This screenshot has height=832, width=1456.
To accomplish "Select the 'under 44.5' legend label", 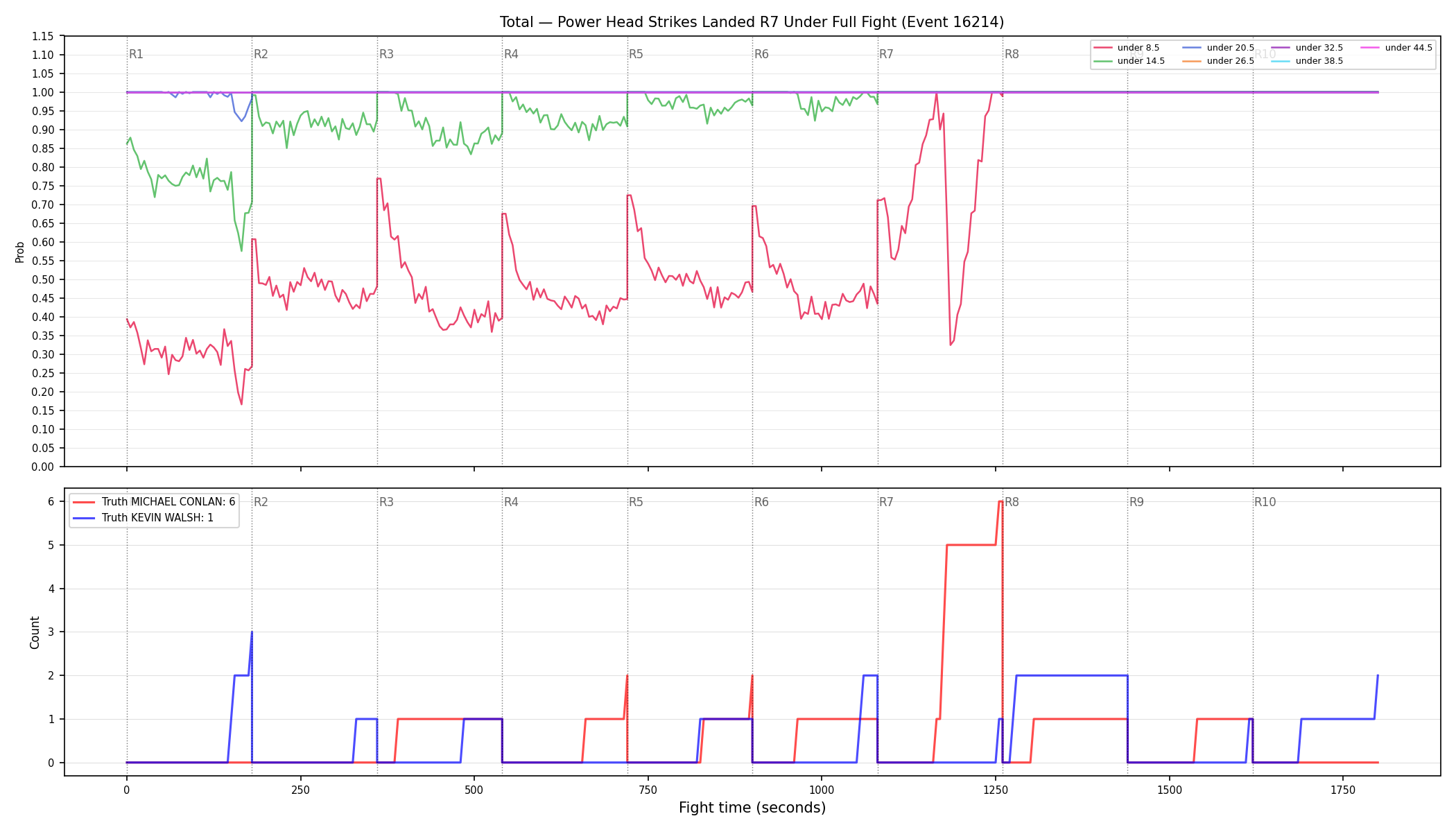I will click(x=1409, y=48).
